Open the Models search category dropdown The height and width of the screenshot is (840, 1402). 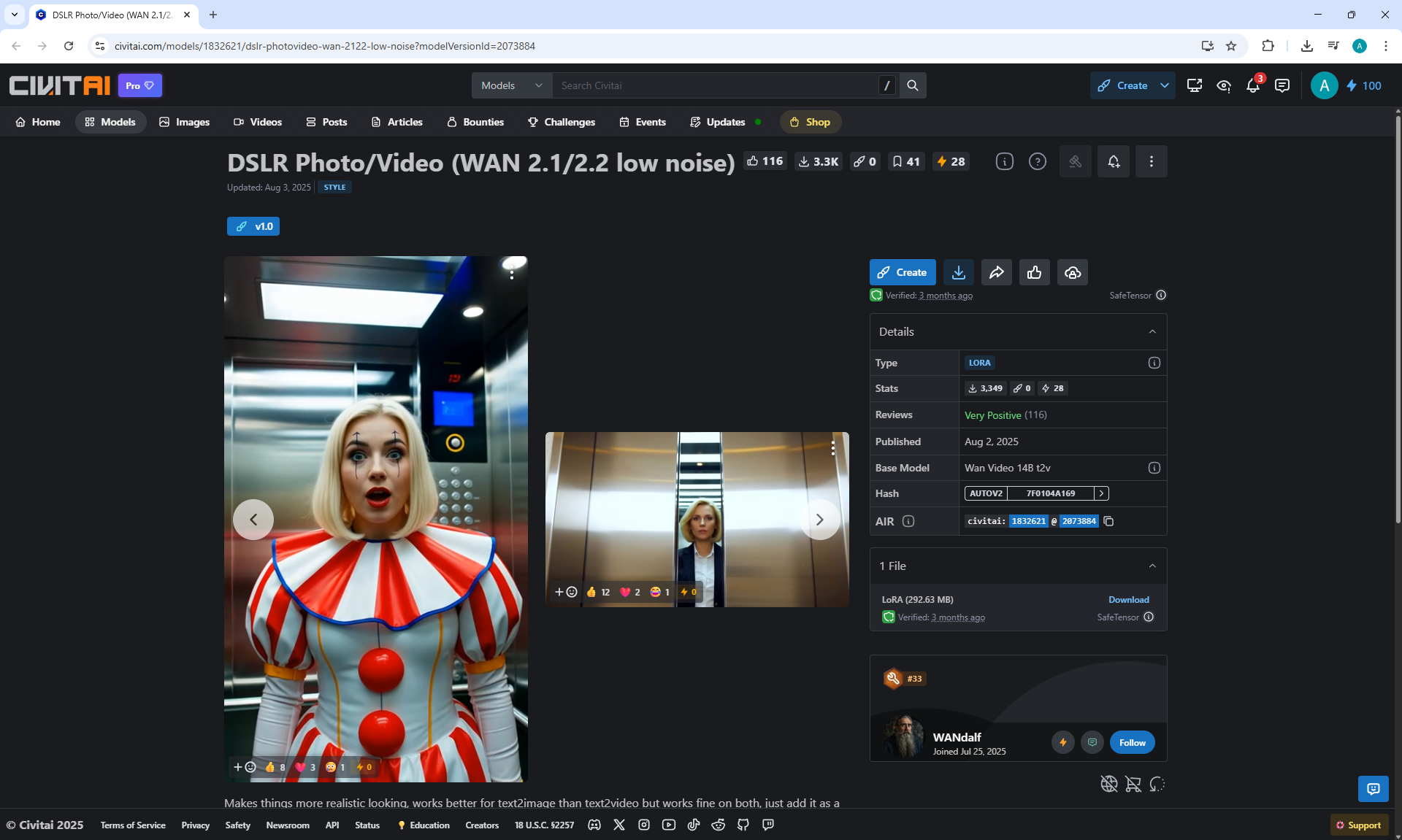click(511, 85)
